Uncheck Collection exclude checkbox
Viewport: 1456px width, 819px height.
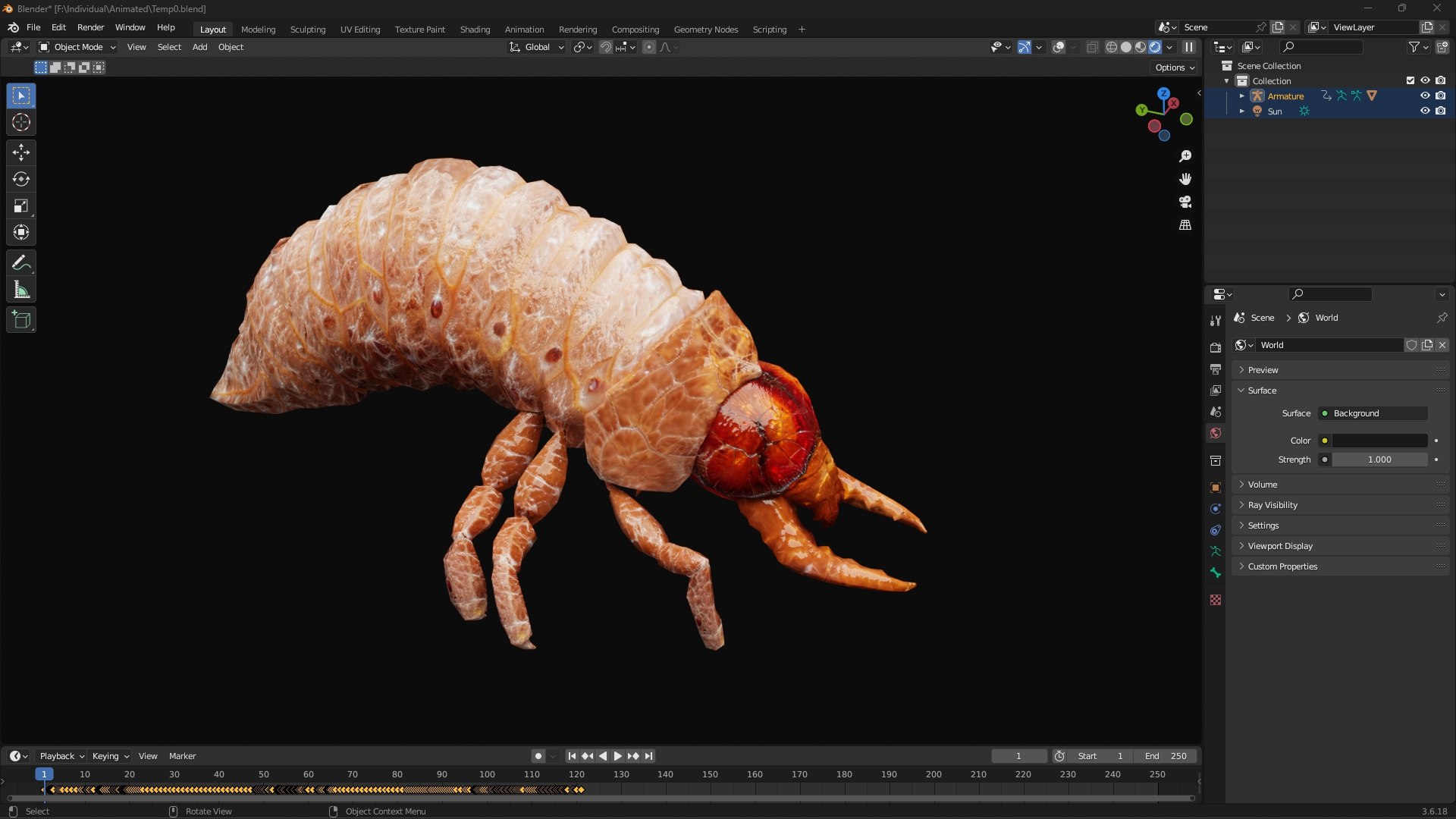click(x=1410, y=80)
